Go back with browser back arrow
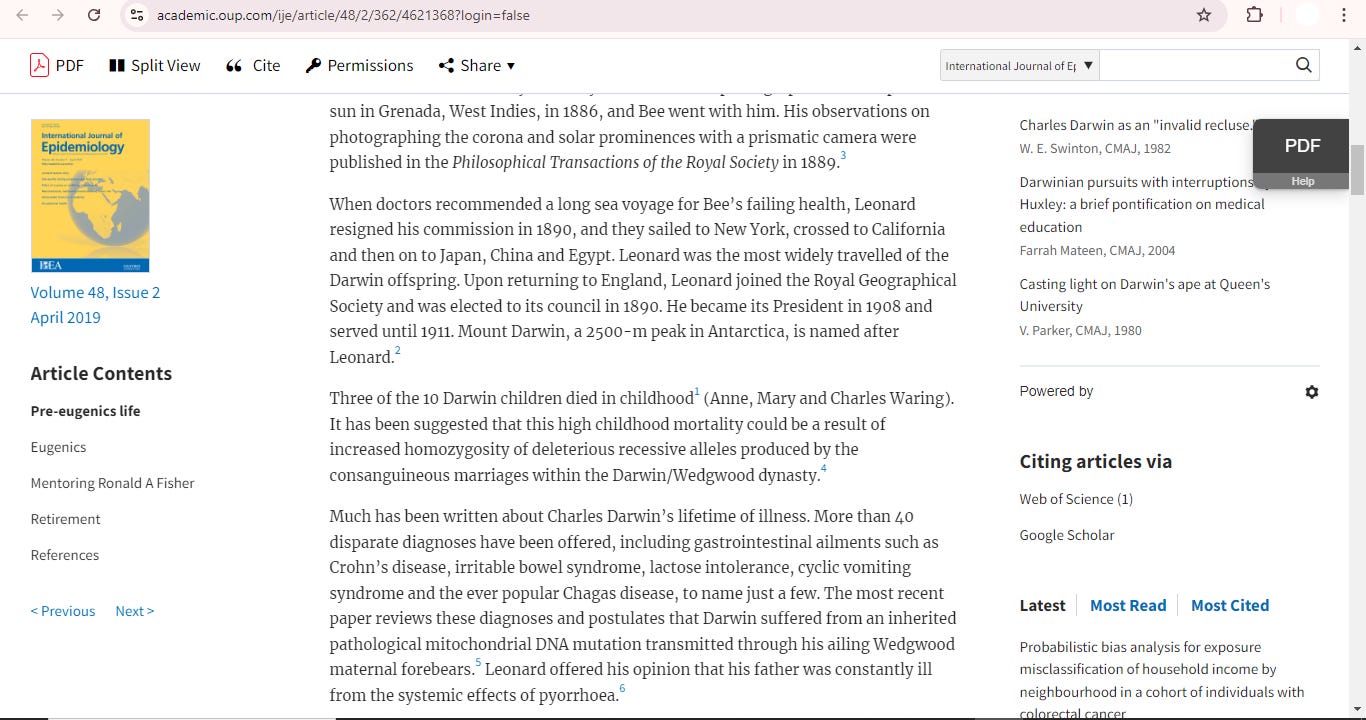The image size is (1366, 720). pyautogui.click(x=22, y=15)
